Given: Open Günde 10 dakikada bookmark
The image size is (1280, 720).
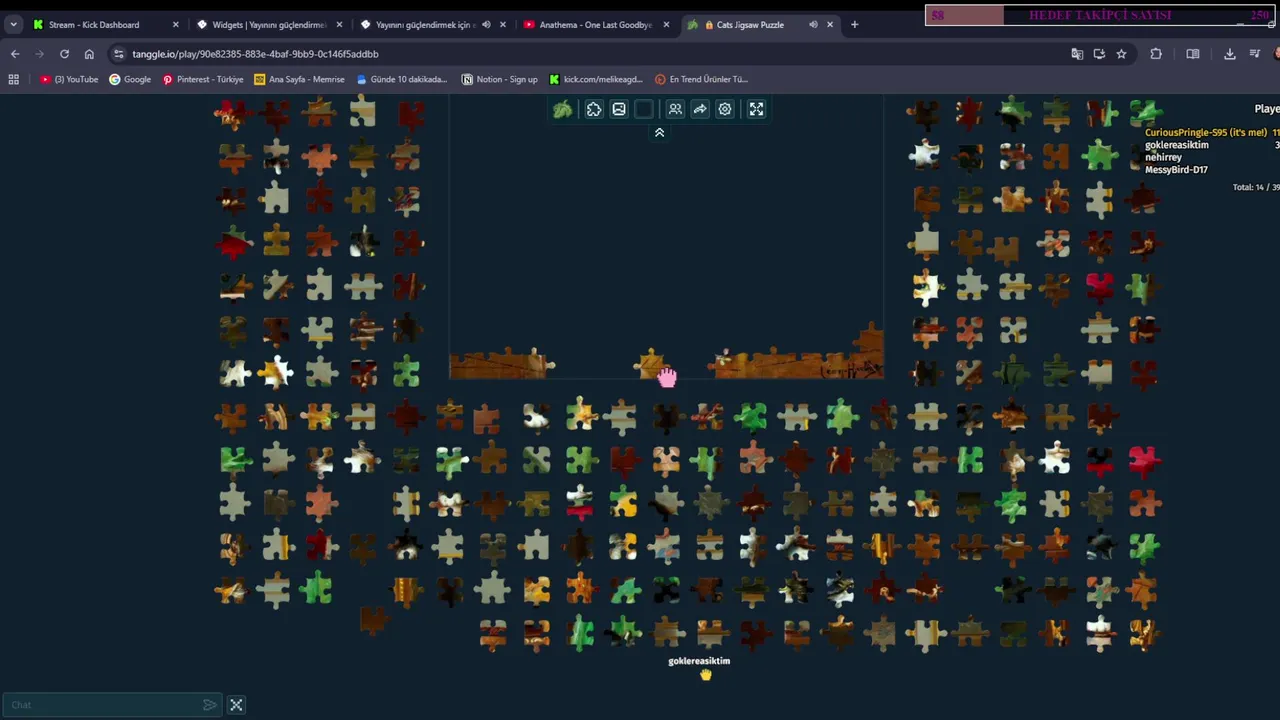Looking at the screenshot, I should pyautogui.click(x=402, y=79).
